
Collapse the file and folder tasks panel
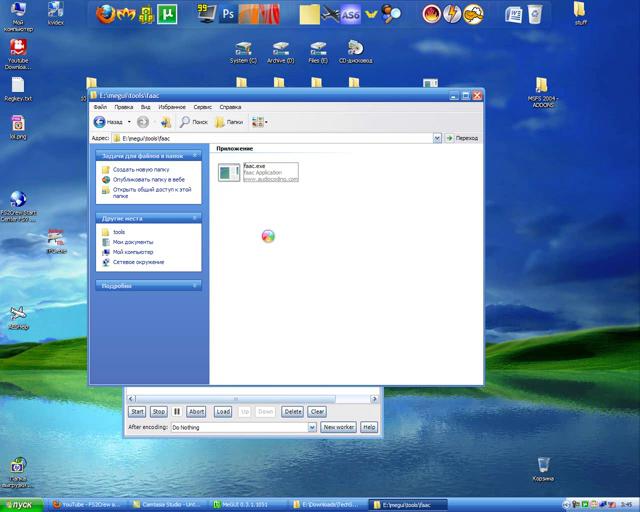pyautogui.click(x=195, y=156)
